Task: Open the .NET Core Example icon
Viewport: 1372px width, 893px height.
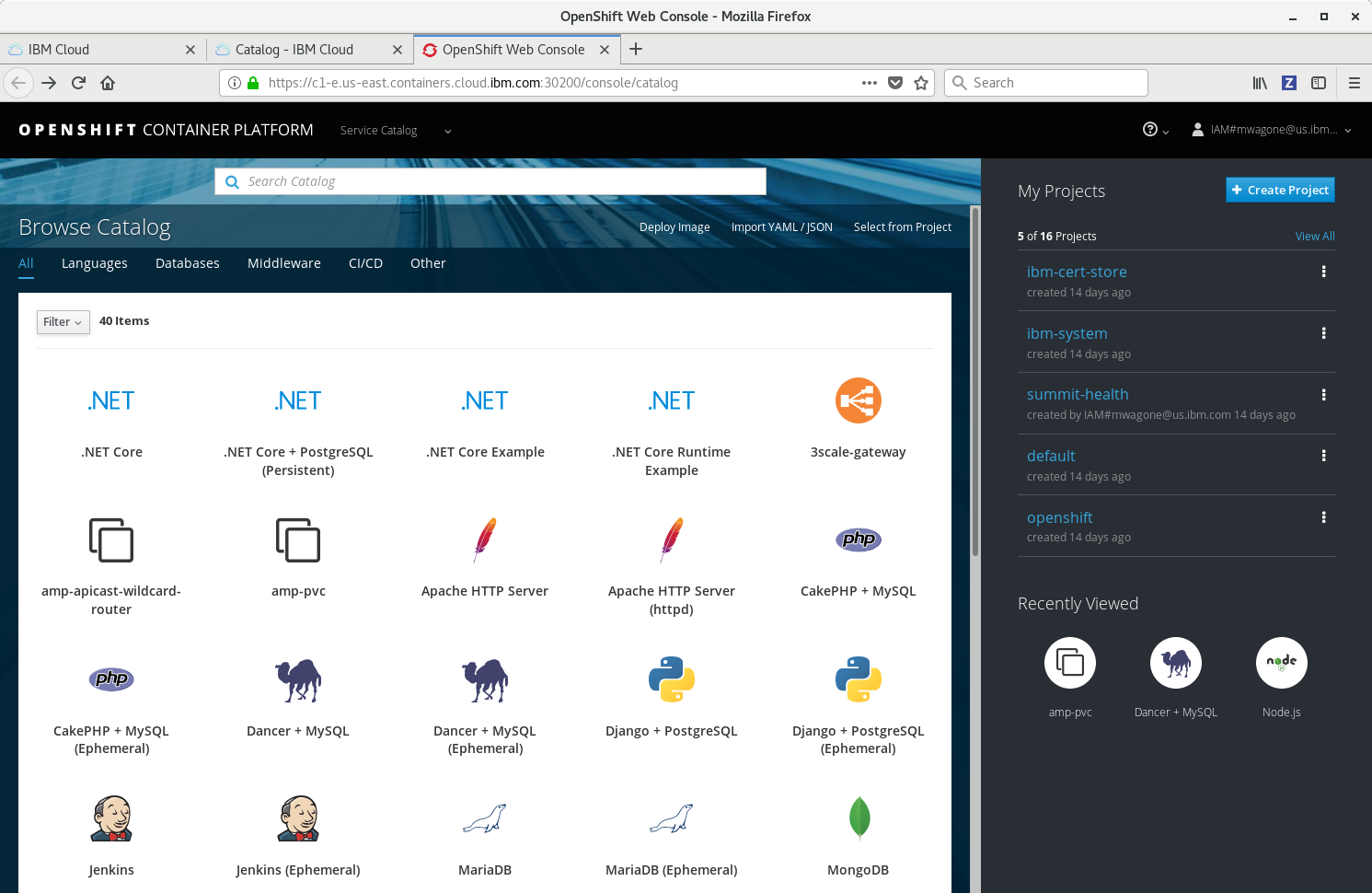Action: pos(485,400)
